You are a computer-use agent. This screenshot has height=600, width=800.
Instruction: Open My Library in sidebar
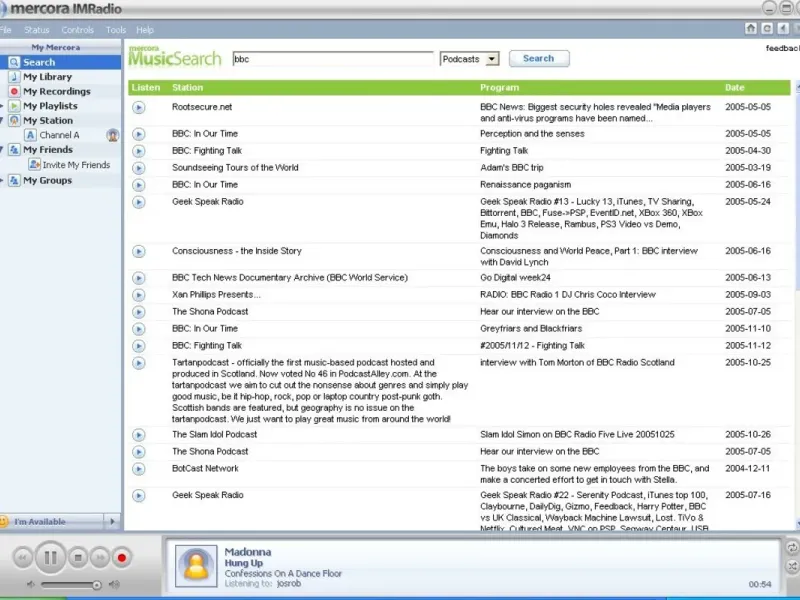[x=47, y=77]
